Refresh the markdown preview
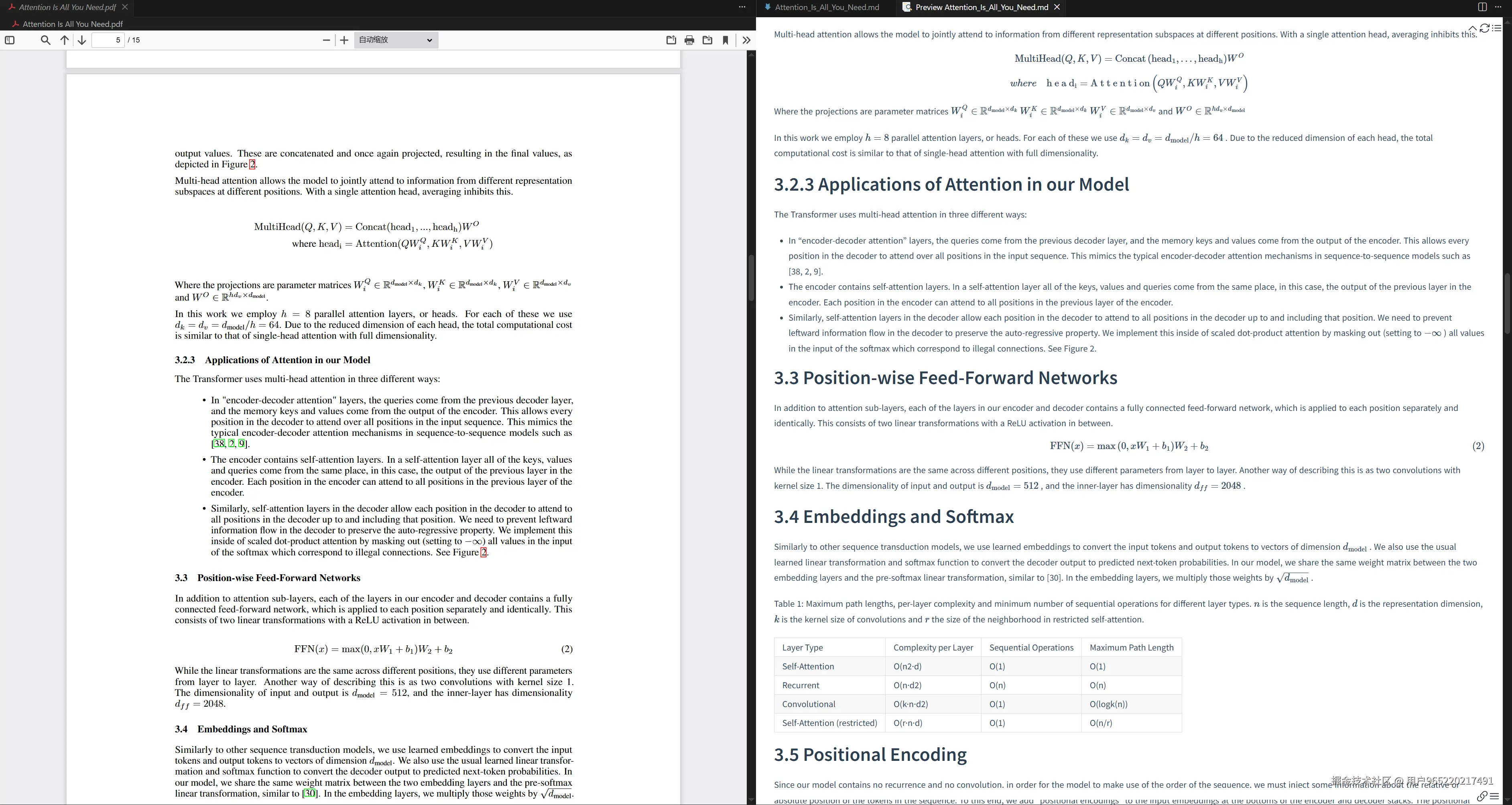This screenshot has height=805, width=1512. point(1484,28)
